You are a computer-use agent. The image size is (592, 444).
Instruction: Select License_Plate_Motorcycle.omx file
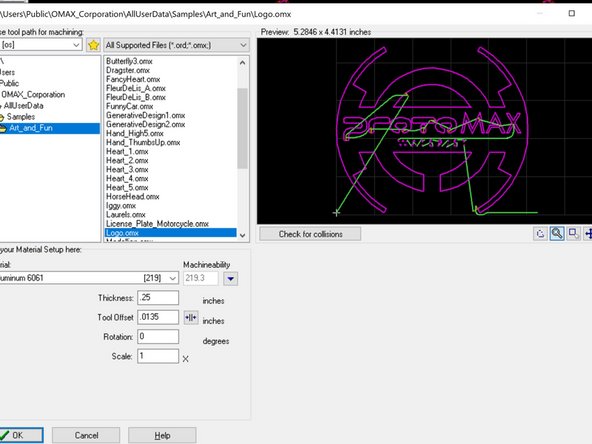point(157,224)
